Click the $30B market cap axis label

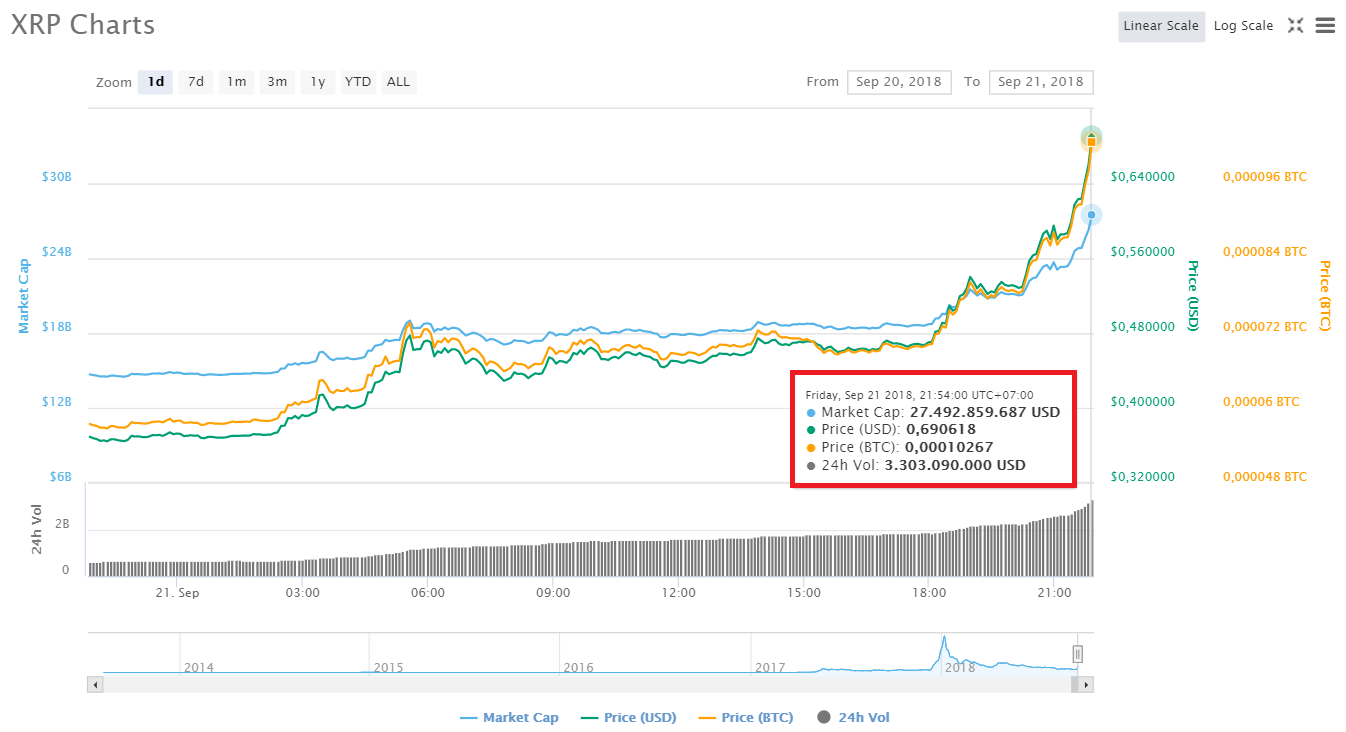56,177
